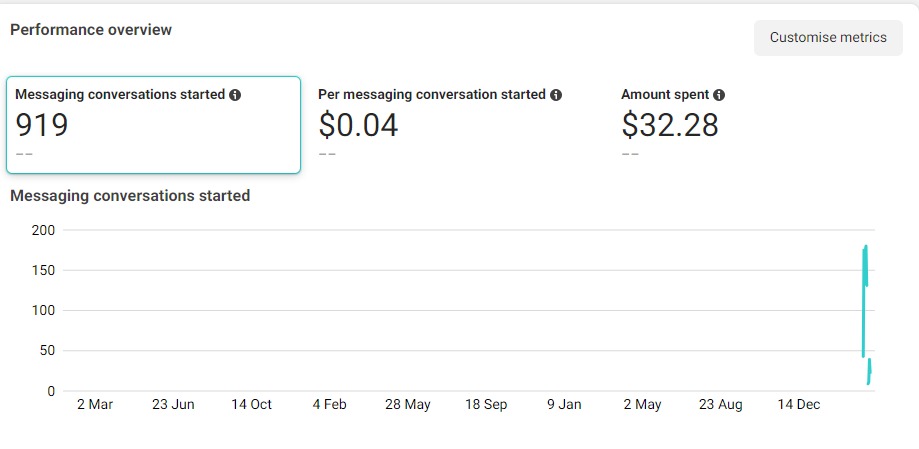The height and width of the screenshot is (449, 919).
Task: Click the 23 Aug x-axis label
Action: [x=720, y=405]
